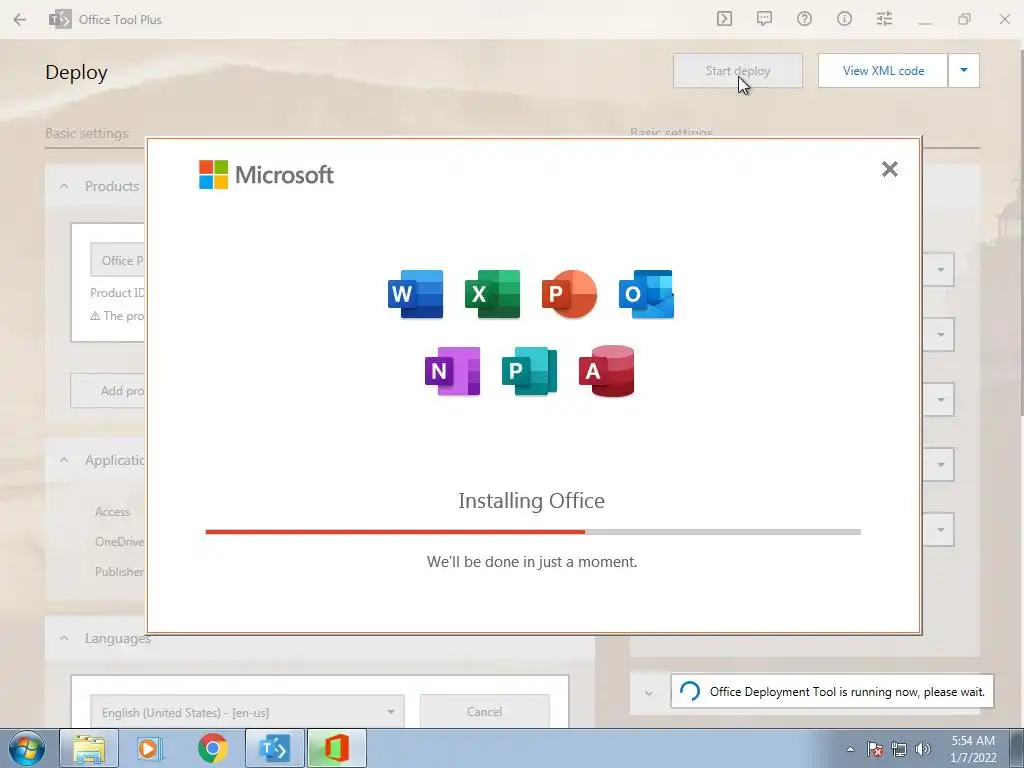The height and width of the screenshot is (768, 1024).
Task: Open the English (United States) language dropdown
Action: point(247,712)
